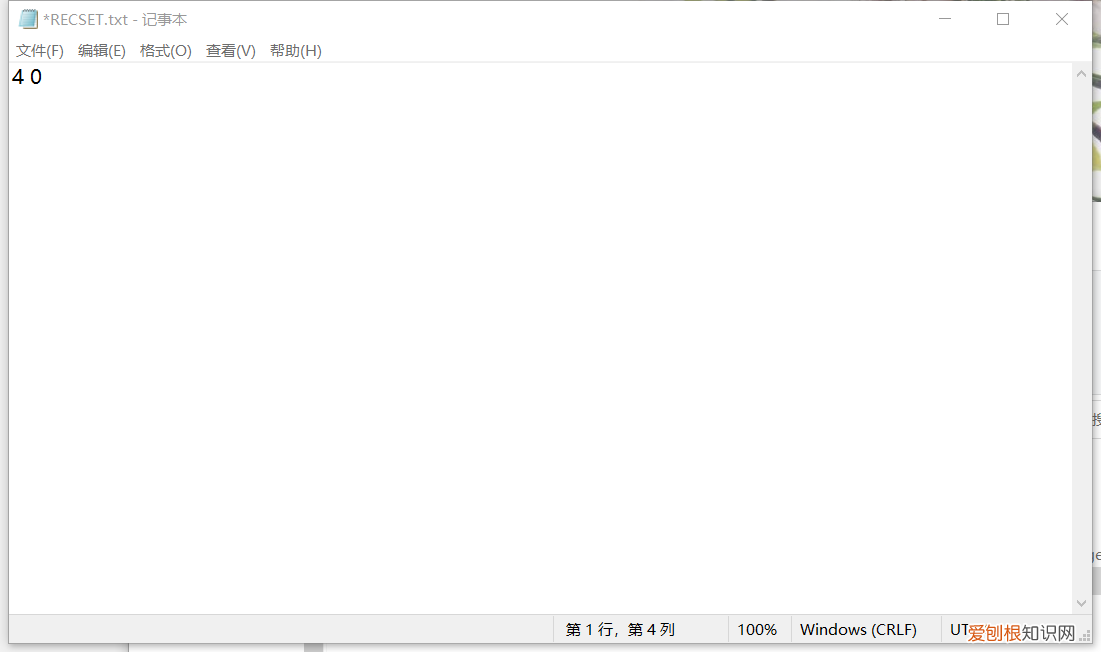Click the scrollbar up arrow
Image resolution: width=1101 pixels, height=652 pixels.
(x=1081, y=74)
